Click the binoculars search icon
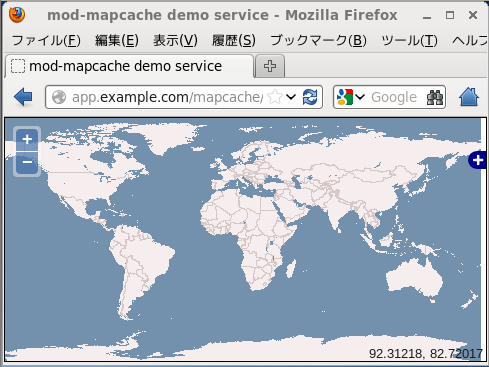Image resolution: width=489 pixels, height=367 pixels. [435, 97]
